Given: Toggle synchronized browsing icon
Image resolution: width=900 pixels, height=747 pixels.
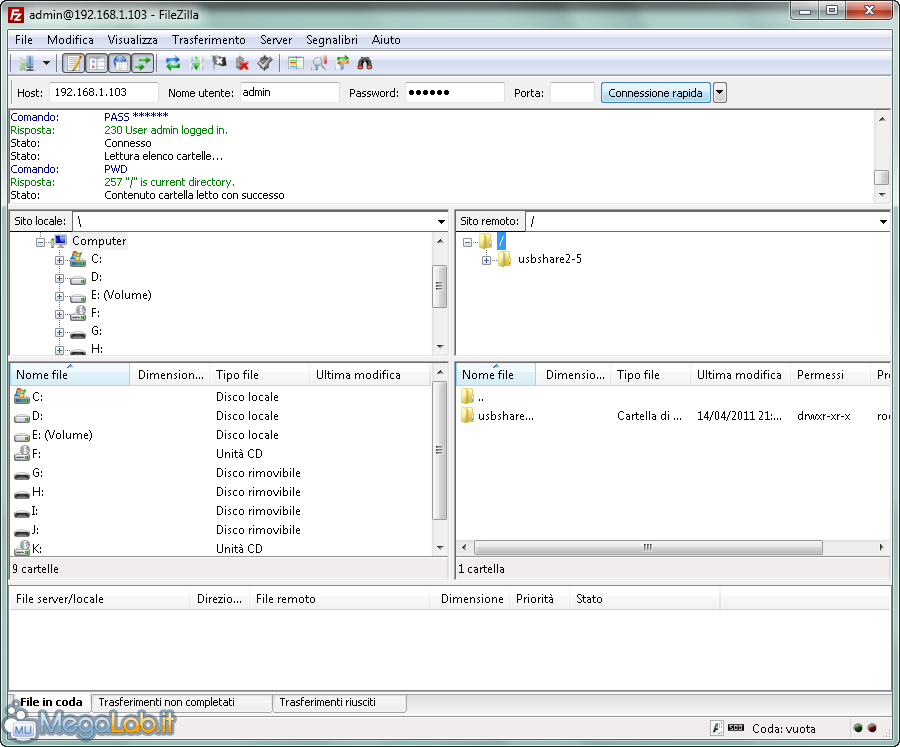Looking at the screenshot, I should (x=343, y=63).
